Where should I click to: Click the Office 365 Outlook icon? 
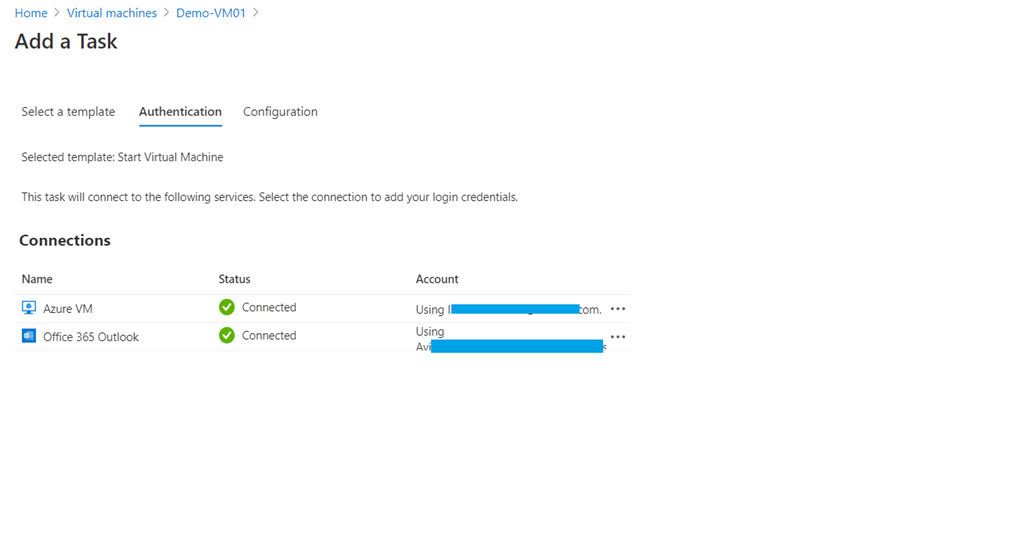[x=29, y=336]
